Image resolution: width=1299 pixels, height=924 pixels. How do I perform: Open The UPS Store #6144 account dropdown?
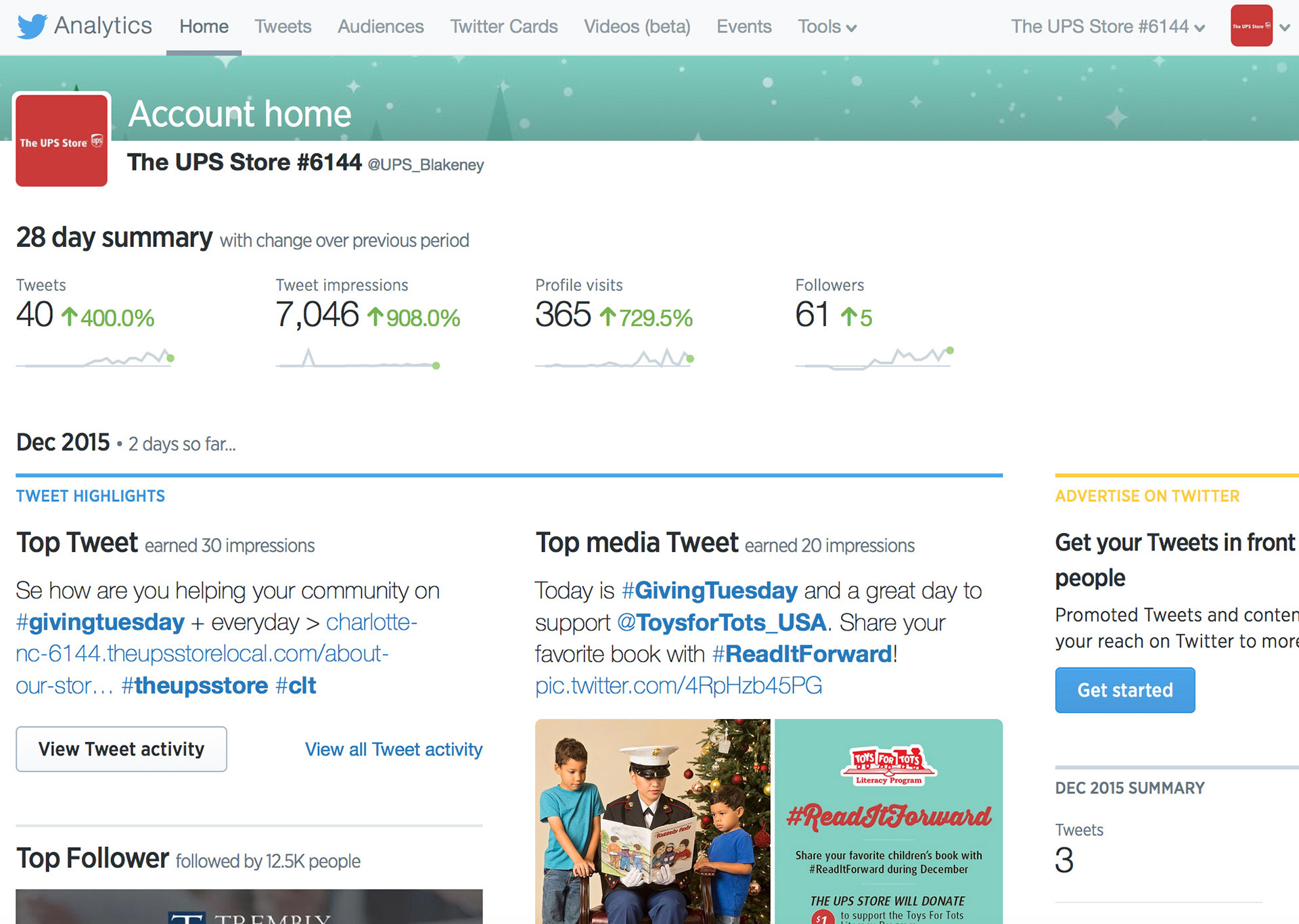tap(1108, 26)
